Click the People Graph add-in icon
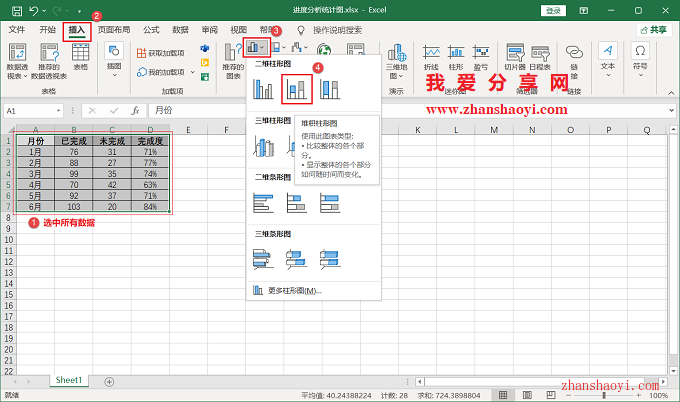Screen dimensions: 680x402 (205, 77)
